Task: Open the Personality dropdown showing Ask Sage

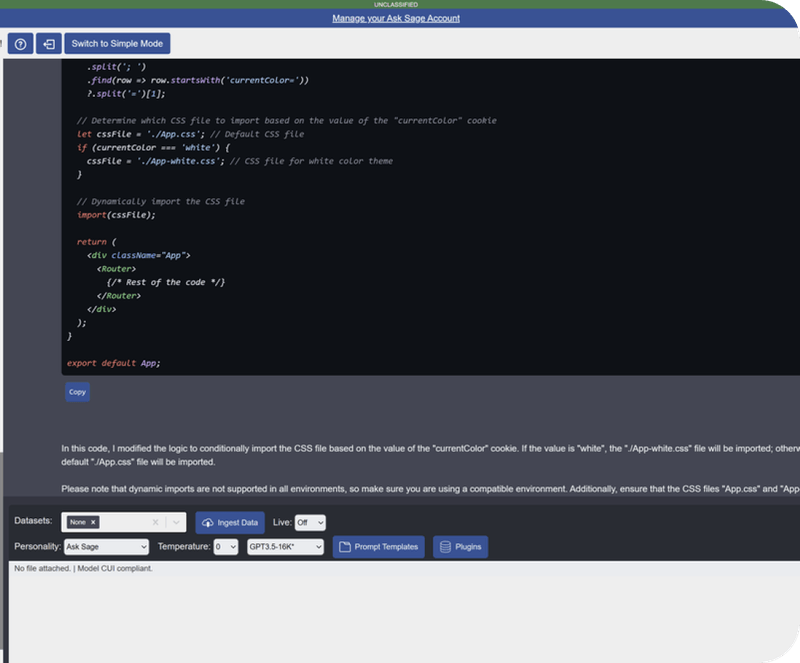Action: point(106,546)
